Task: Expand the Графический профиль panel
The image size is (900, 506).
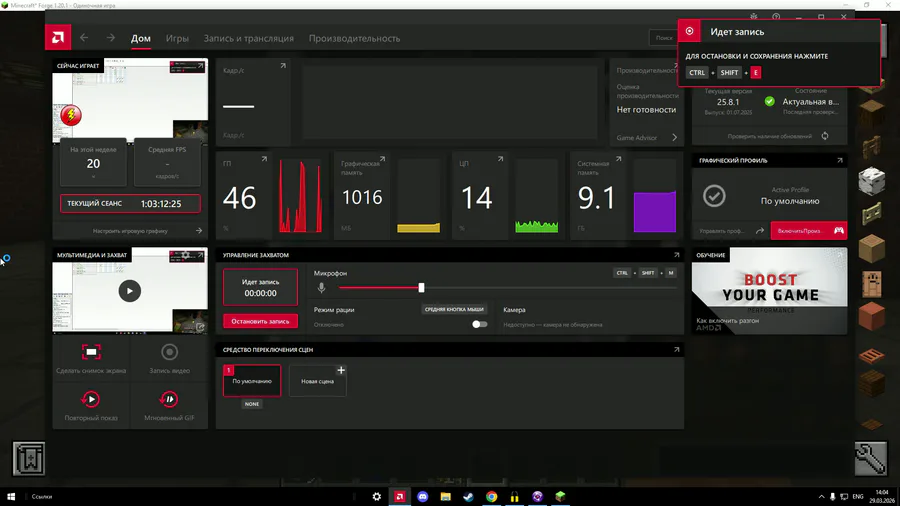Action: (x=839, y=161)
